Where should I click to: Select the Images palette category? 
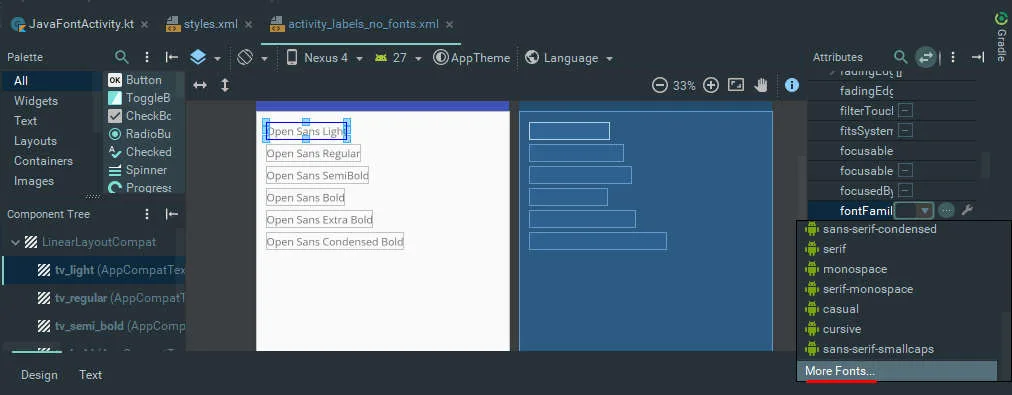click(33, 181)
